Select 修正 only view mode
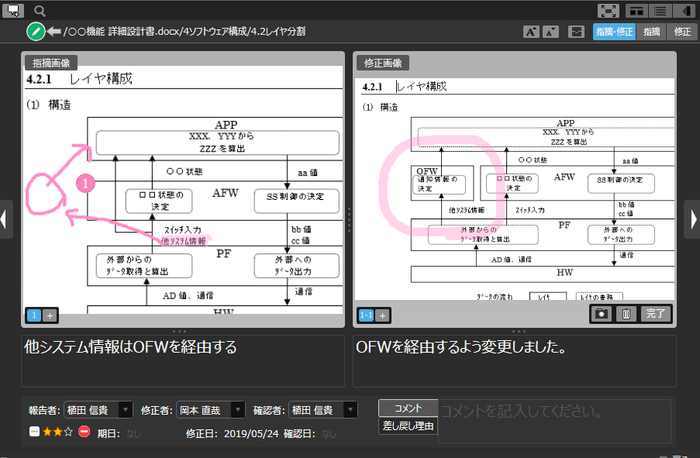 click(682, 32)
